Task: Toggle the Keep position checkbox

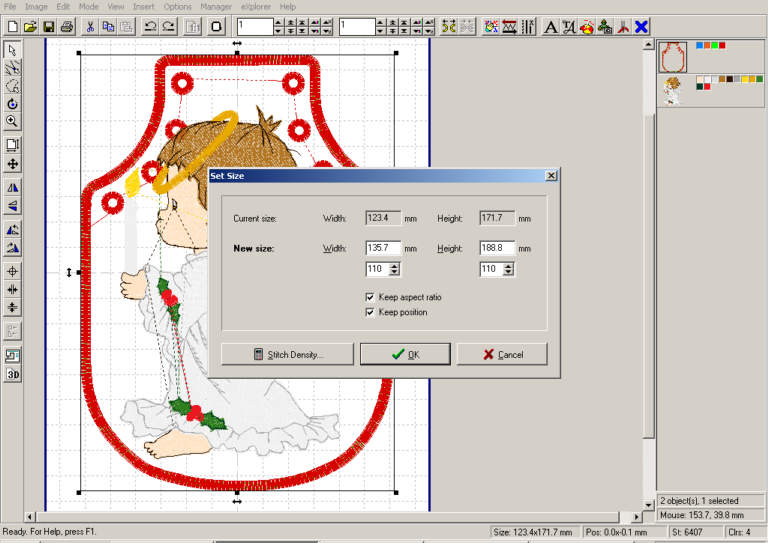Action: [371, 312]
